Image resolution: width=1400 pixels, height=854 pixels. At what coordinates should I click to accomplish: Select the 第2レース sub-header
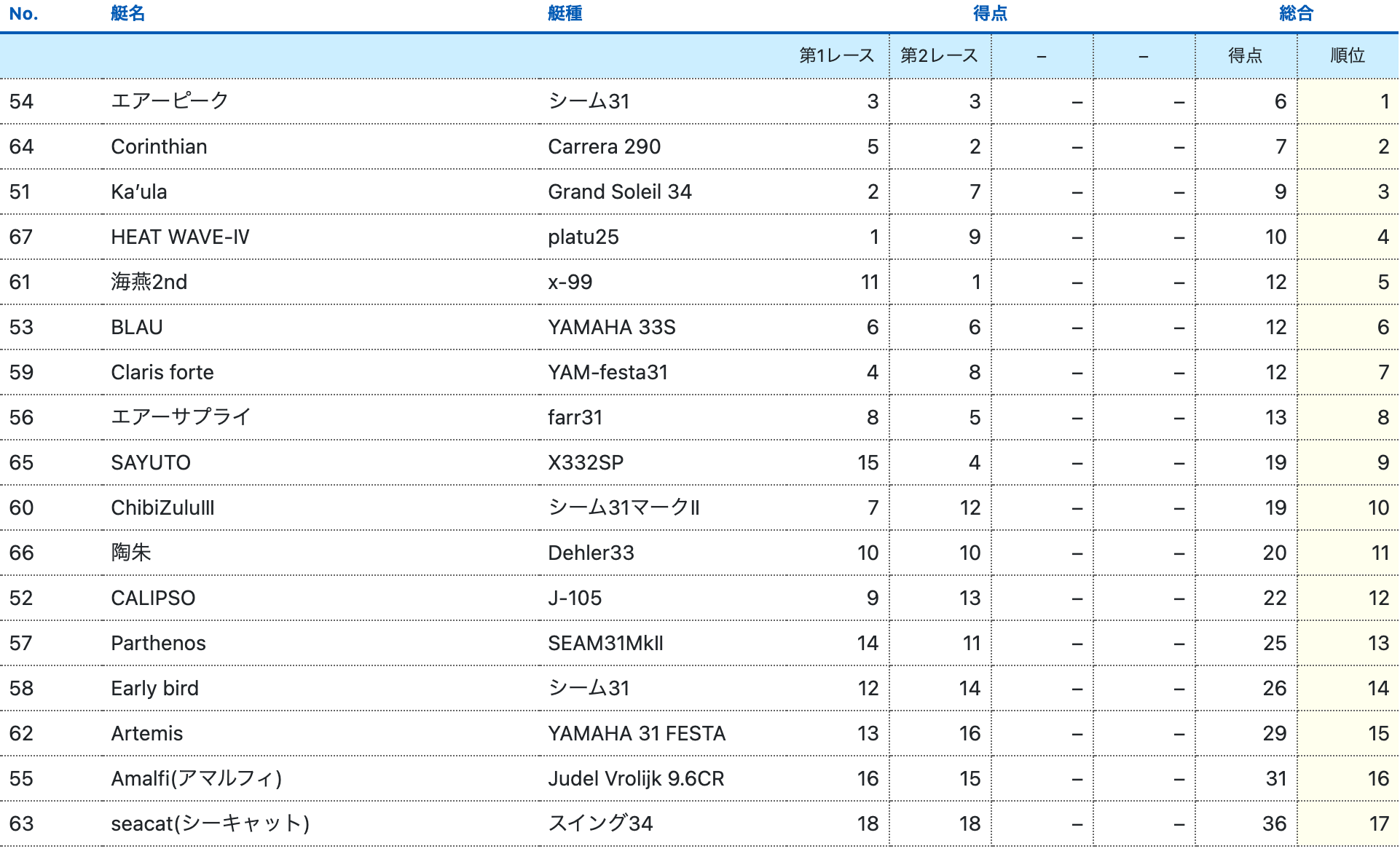point(939,56)
